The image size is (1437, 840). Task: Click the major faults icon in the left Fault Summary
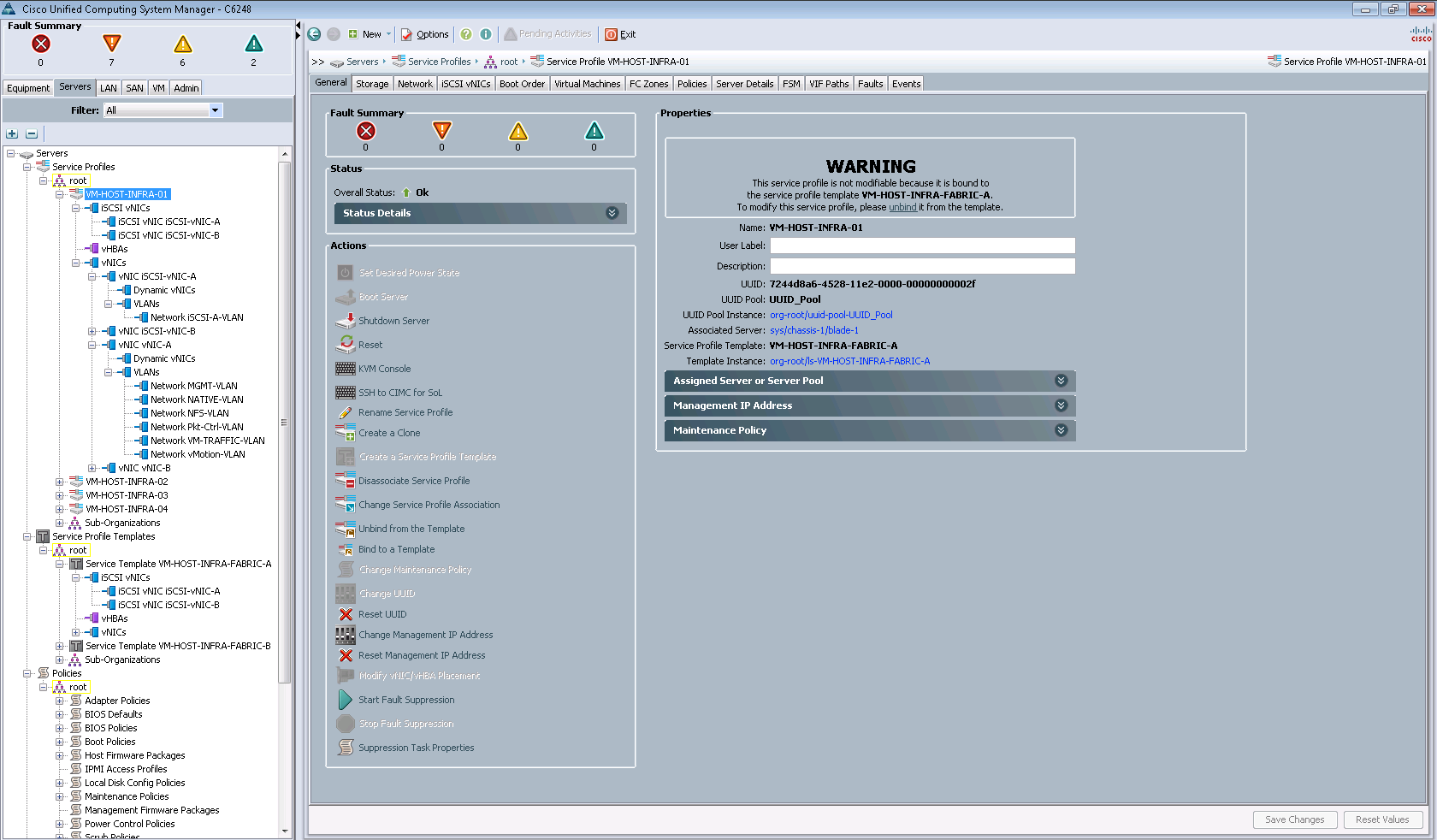click(x=111, y=44)
